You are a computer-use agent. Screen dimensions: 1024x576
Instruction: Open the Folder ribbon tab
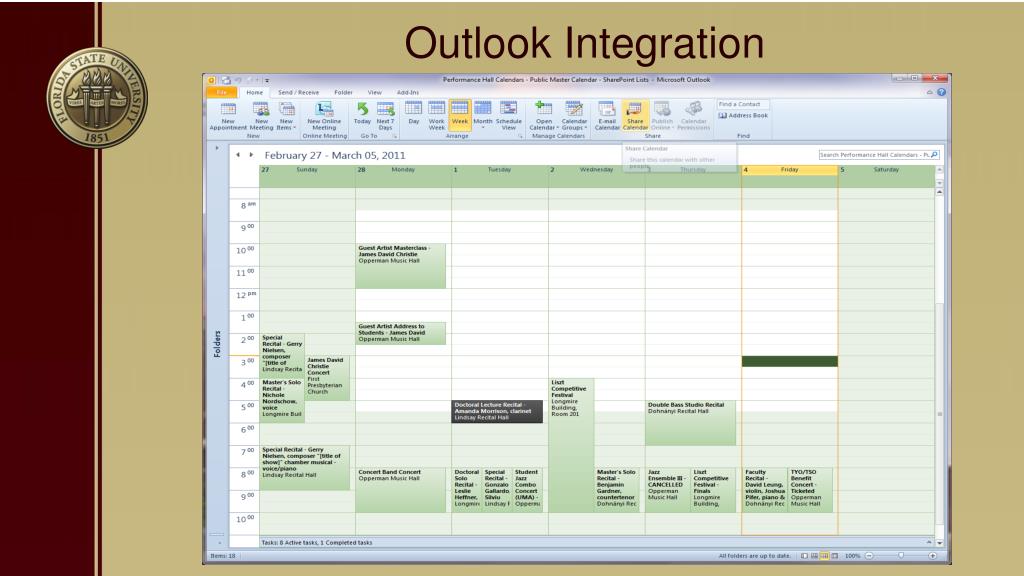pos(343,92)
